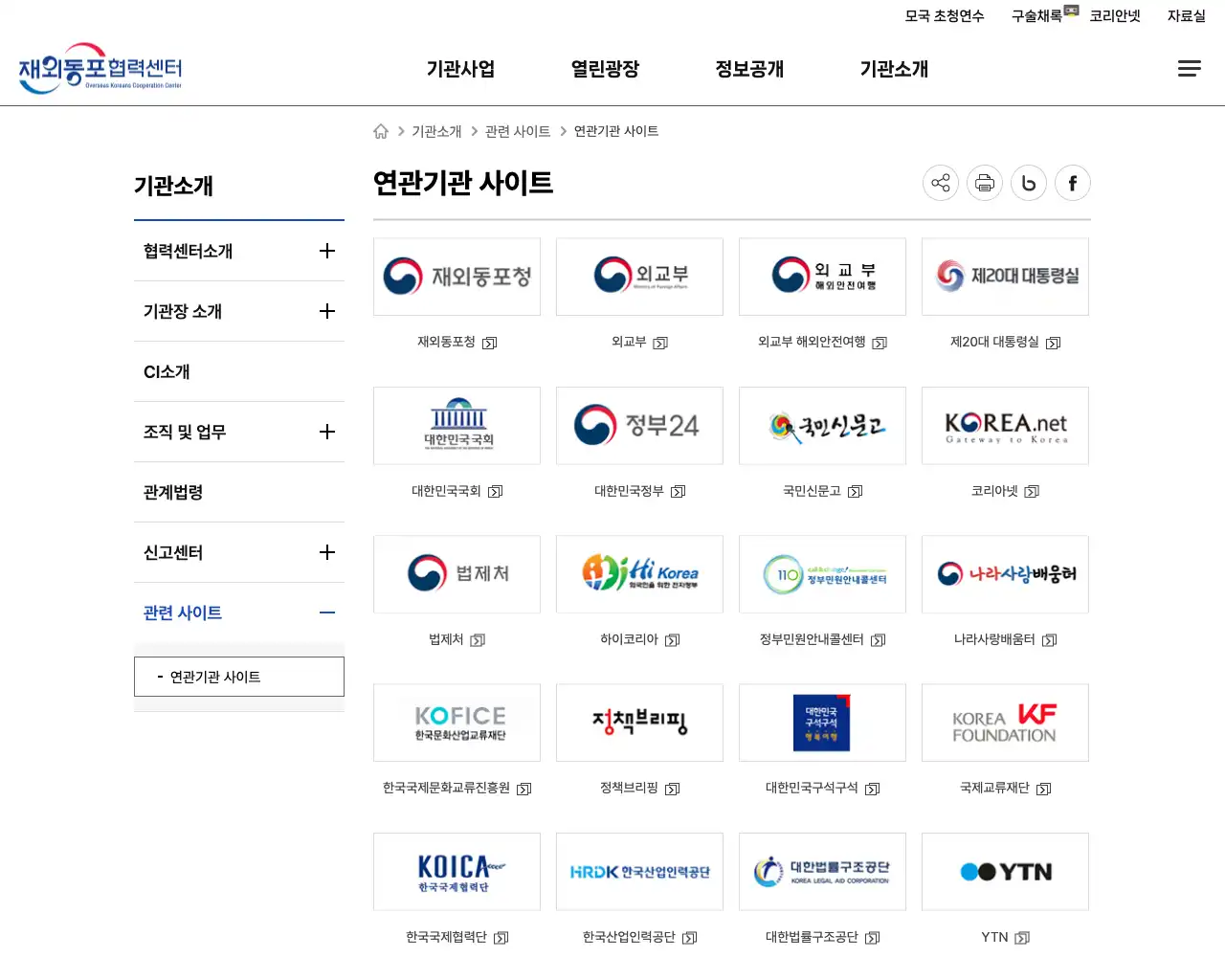This screenshot has width=1225, height=980.
Task: Open new-window icon next to 법제처
Action: tap(478, 640)
